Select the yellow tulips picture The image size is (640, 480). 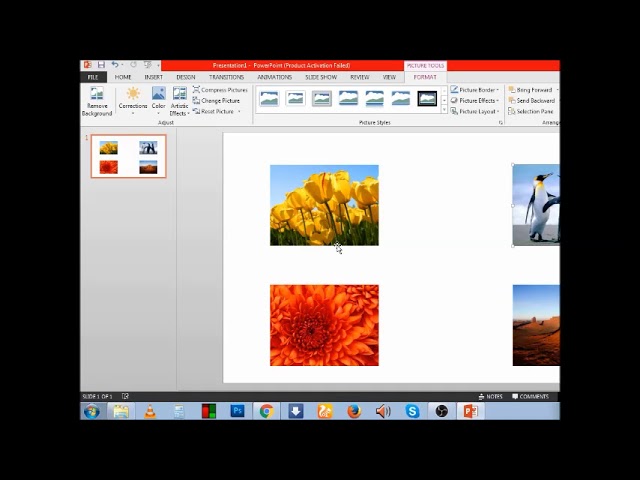coord(324,205)
